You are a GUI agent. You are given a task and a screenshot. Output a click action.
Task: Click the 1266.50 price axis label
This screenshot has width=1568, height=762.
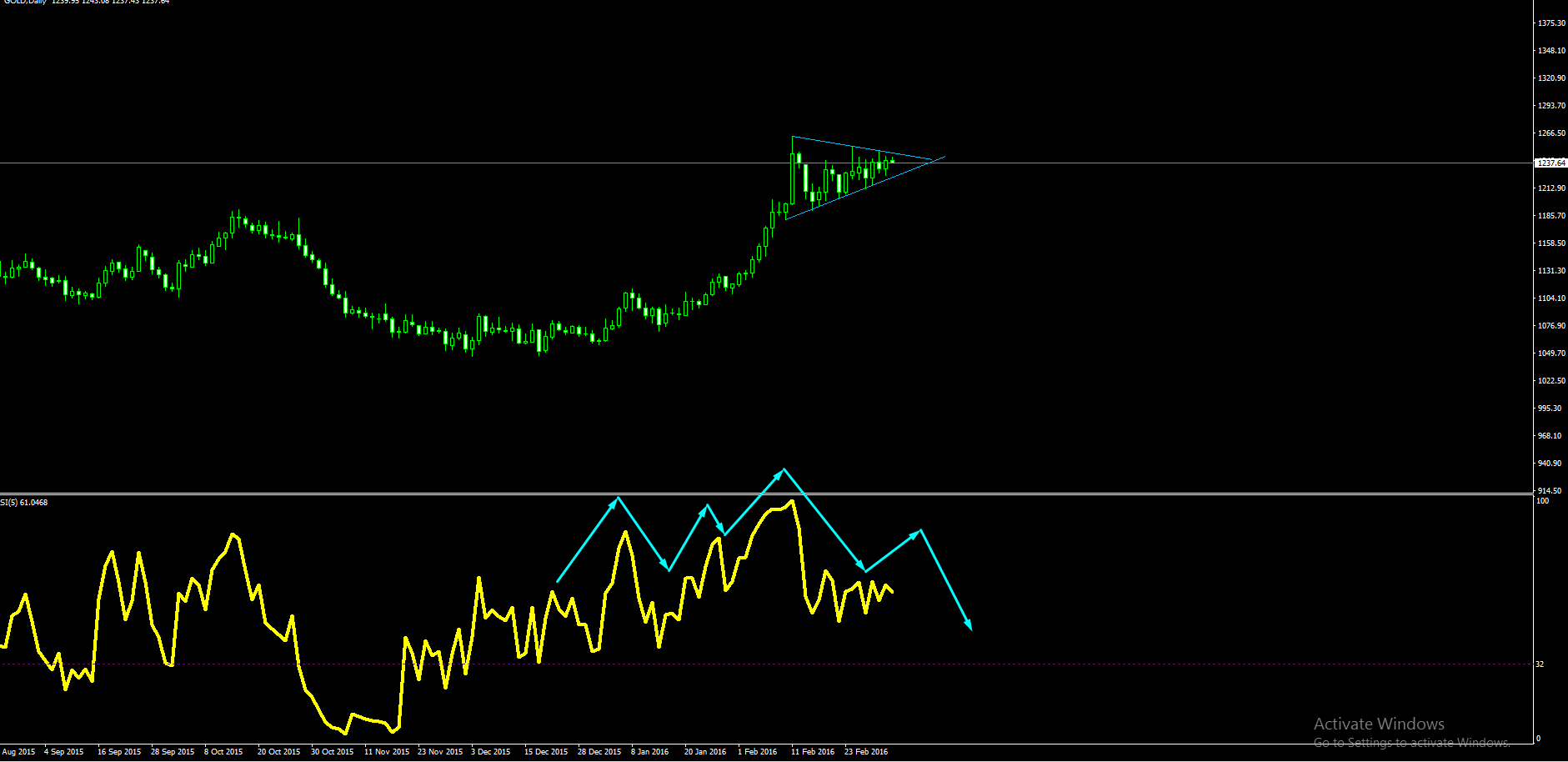click(x=1551, y=133)
